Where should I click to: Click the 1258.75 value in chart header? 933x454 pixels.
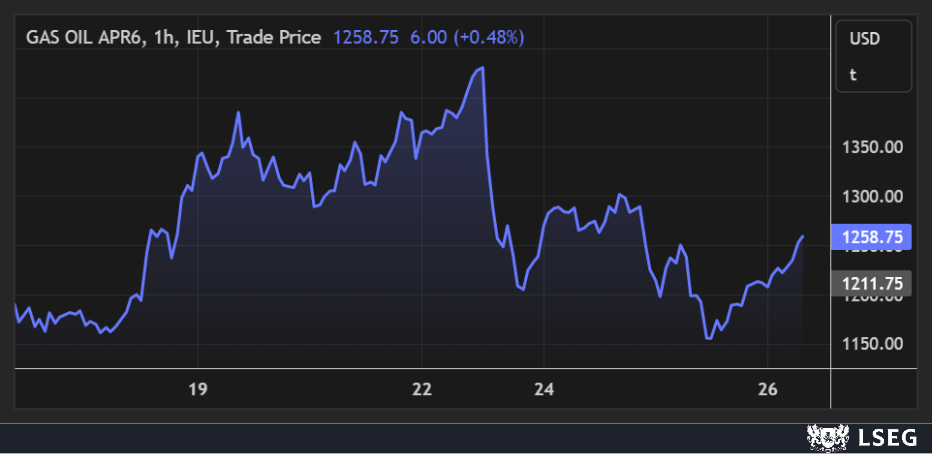point(365,37)
